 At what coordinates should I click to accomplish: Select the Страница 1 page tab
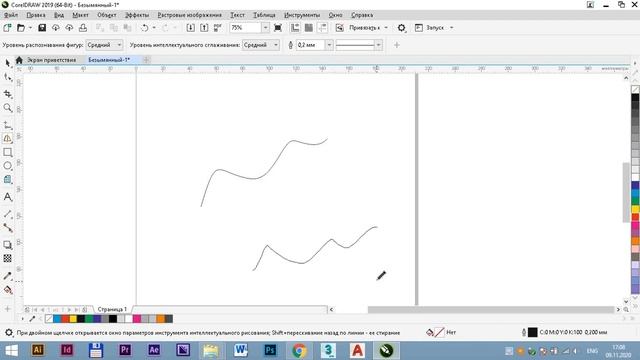(112, 309)
